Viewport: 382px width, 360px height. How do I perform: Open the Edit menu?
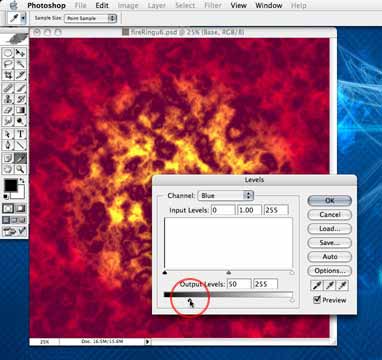click(x=102, y=6)
